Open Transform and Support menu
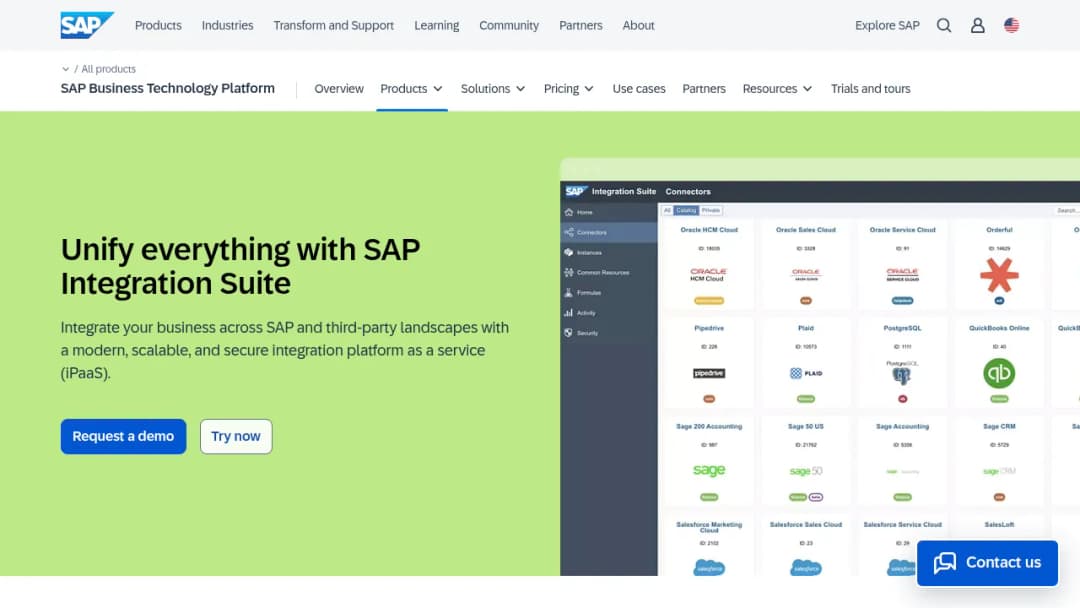 click(333, 25)
